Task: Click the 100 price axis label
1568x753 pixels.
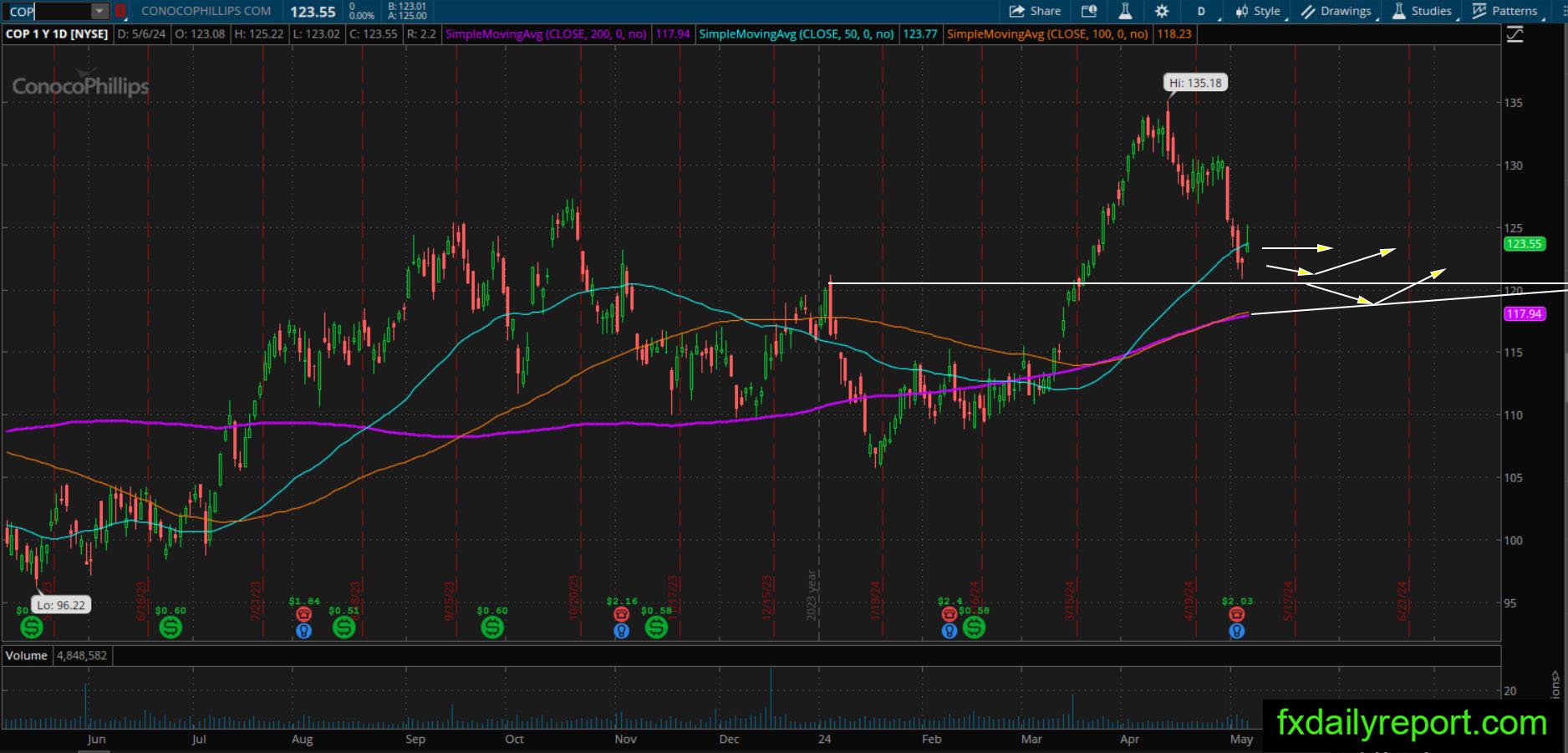Action: (1513, 540)
